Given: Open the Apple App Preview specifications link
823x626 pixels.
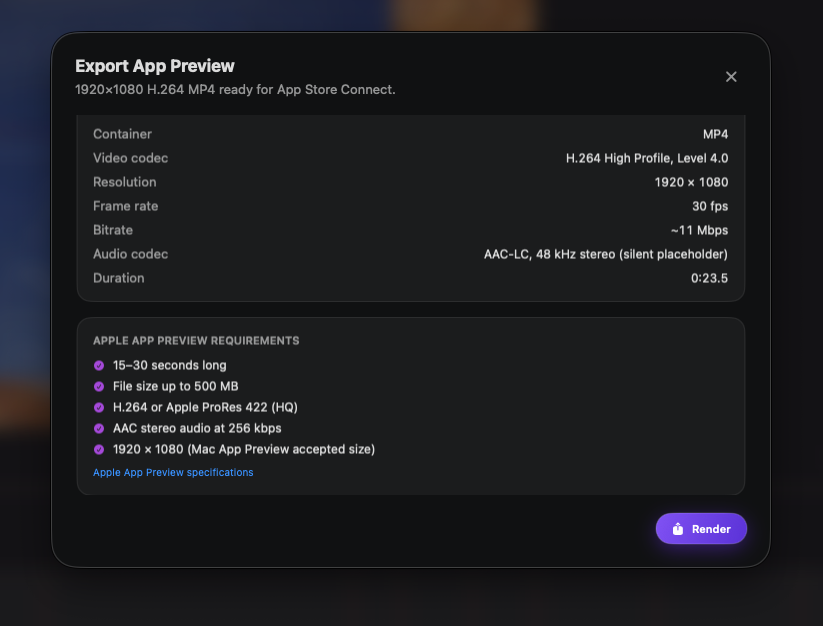Looking at the screenshot, I should (173, 472).
